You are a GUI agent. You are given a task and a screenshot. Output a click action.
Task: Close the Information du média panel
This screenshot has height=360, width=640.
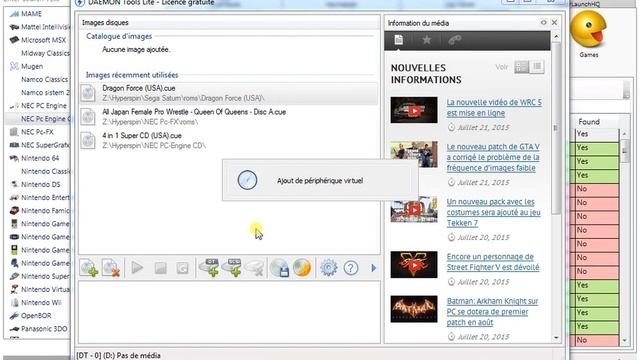pos(554,22)
